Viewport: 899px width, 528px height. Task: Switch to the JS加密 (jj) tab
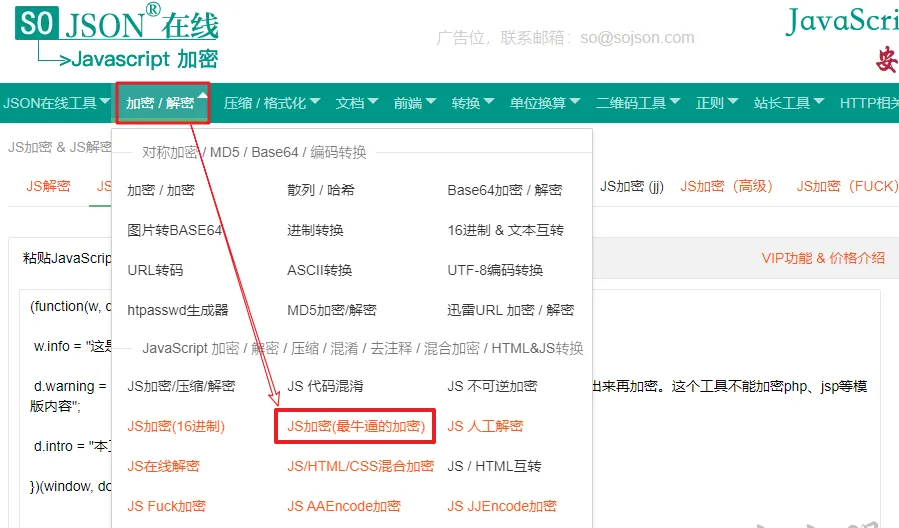pos(631,186)
